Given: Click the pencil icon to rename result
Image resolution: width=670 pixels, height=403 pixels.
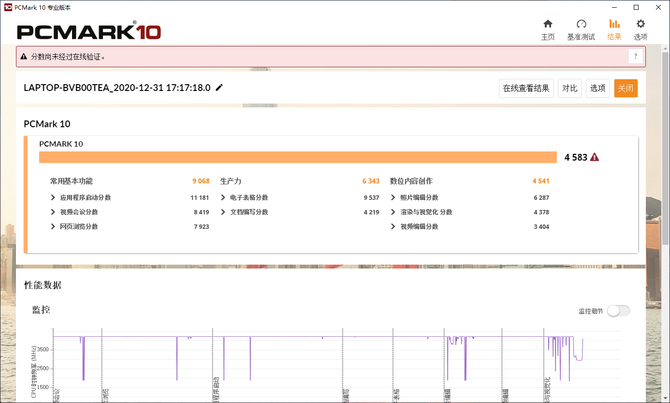Looking at the screenshot, I should 219,88.
